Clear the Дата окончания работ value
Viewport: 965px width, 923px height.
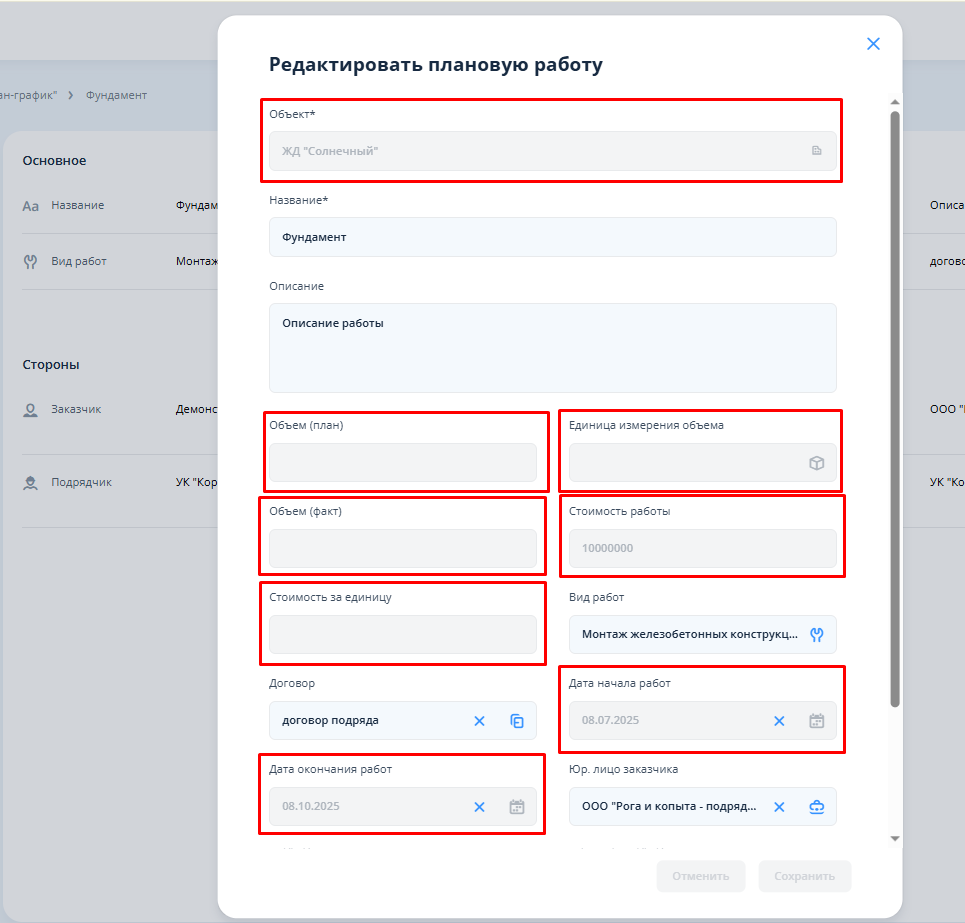479,807
